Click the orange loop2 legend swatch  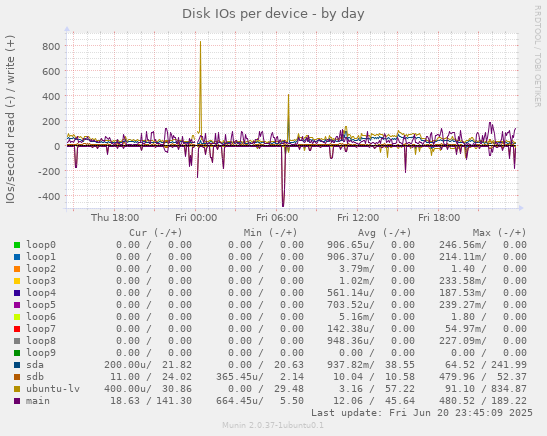(17, 269)
